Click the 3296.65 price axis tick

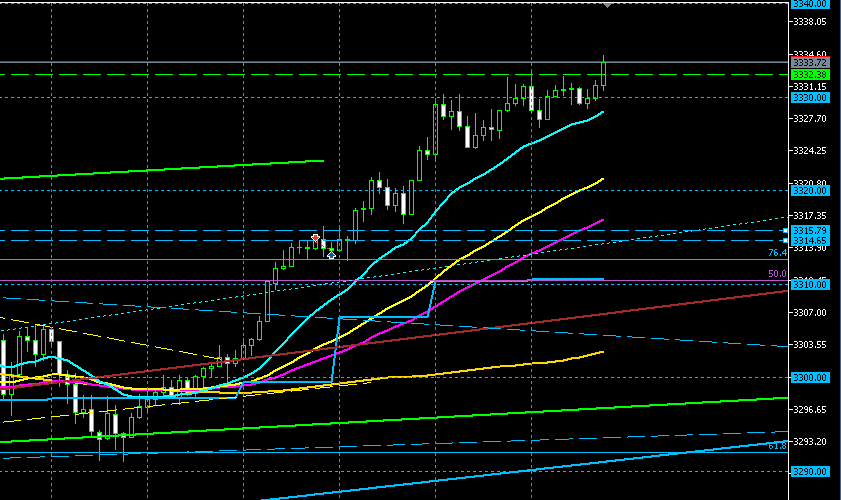(808, 409)
